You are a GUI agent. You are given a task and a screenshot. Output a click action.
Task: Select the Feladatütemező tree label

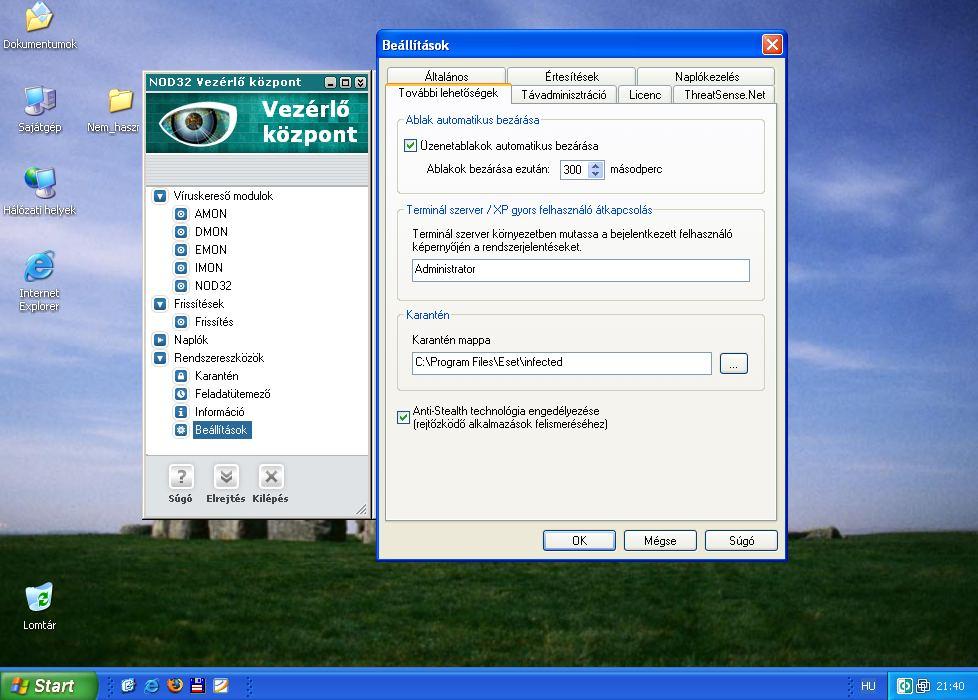[x=232, y=394]
